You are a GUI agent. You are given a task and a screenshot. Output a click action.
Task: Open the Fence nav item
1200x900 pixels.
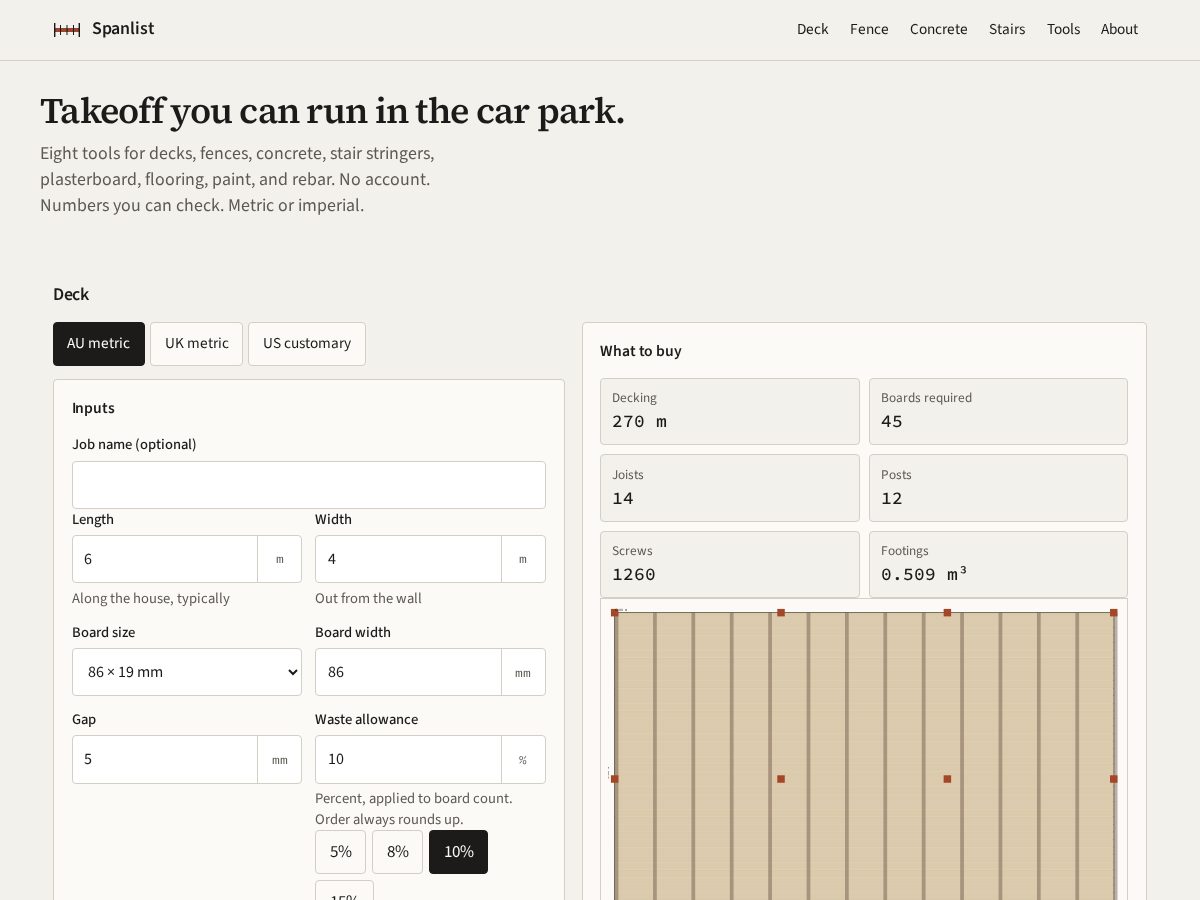(x=869, y=29)
